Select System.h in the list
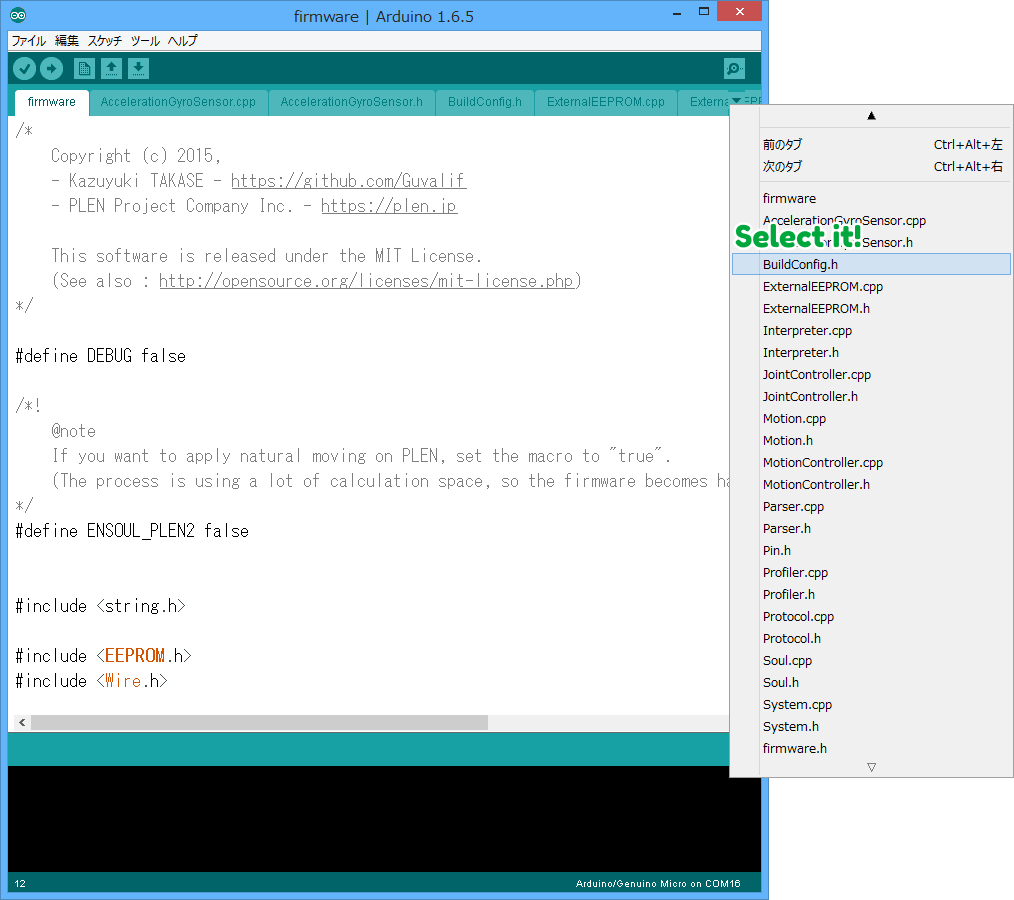This screenshot has height=900, width=1014. point(871,726)
